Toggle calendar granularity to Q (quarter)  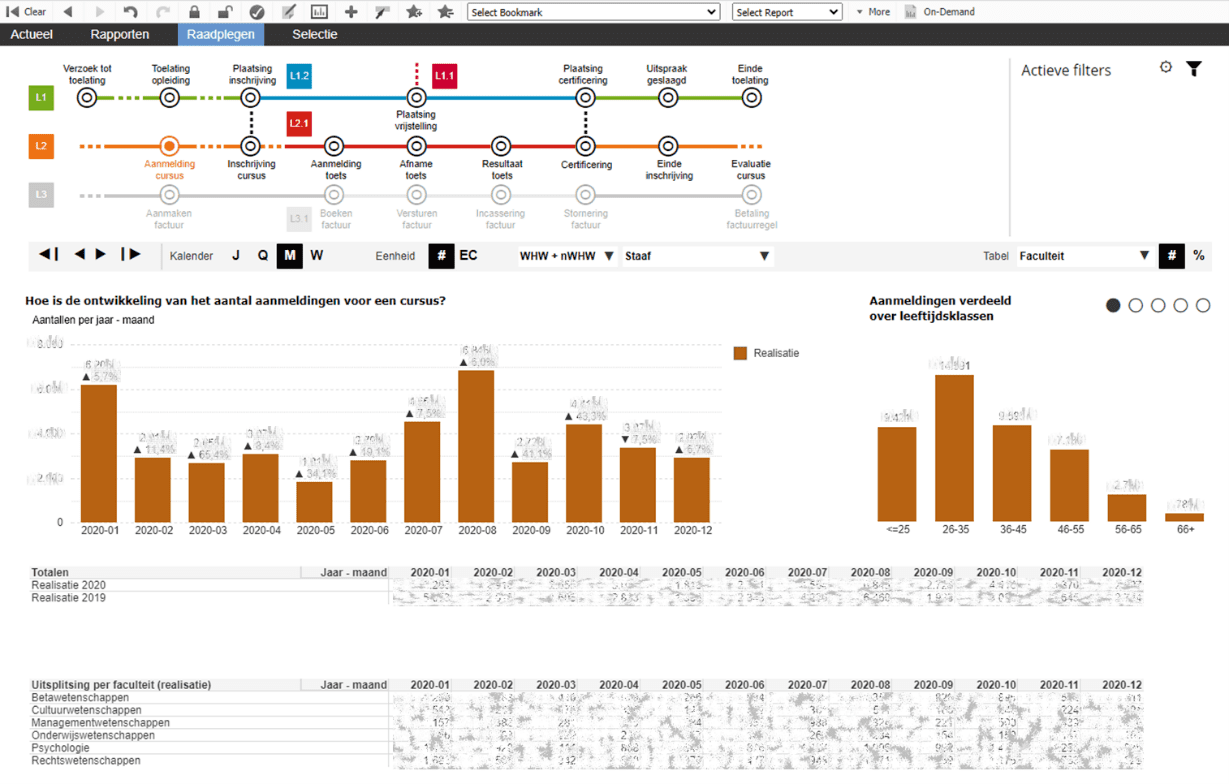263,256
